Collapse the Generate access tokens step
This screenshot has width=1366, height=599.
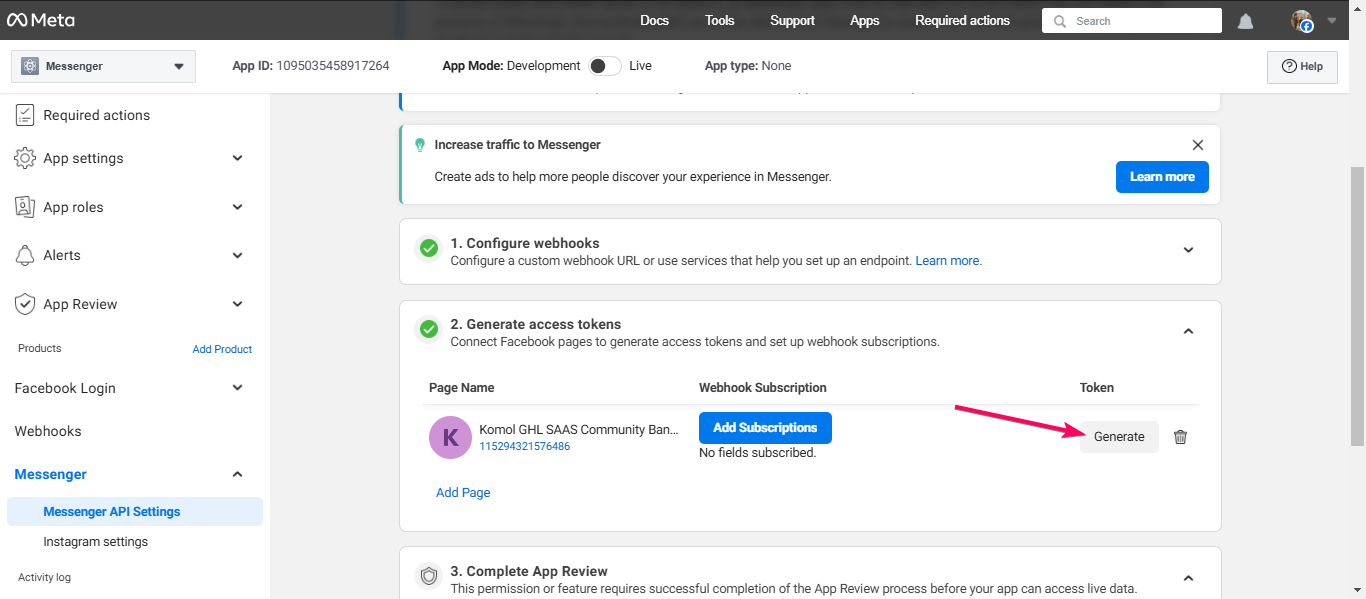(1188, 331)
